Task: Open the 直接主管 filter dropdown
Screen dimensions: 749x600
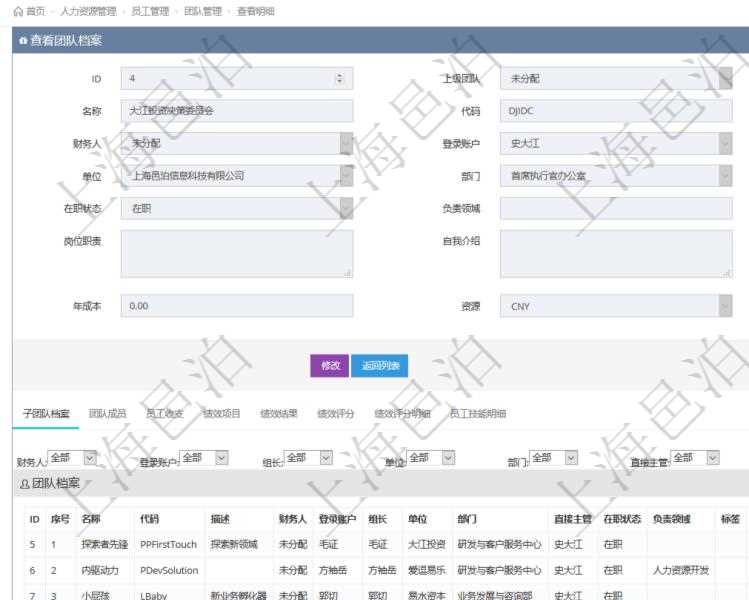Action: (x=695, y=458)
